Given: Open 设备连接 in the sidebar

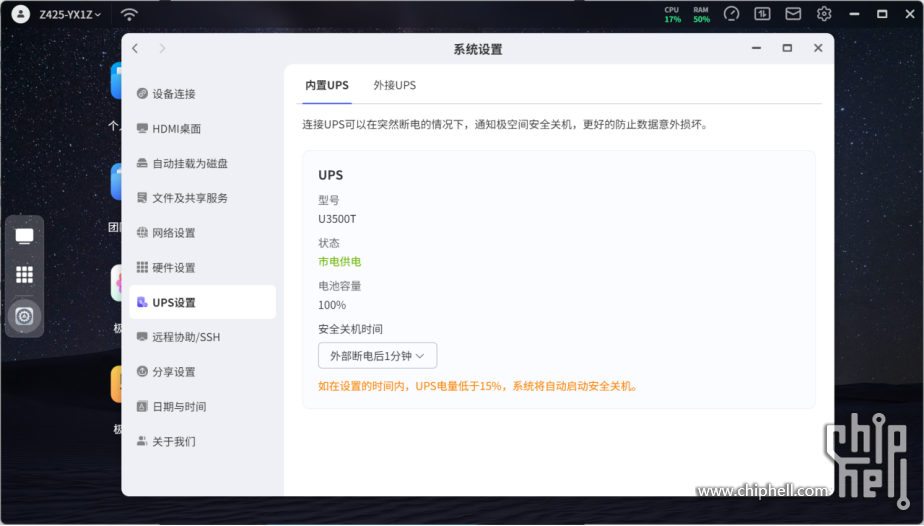Looking at the screenshot, I should (173, 94).
